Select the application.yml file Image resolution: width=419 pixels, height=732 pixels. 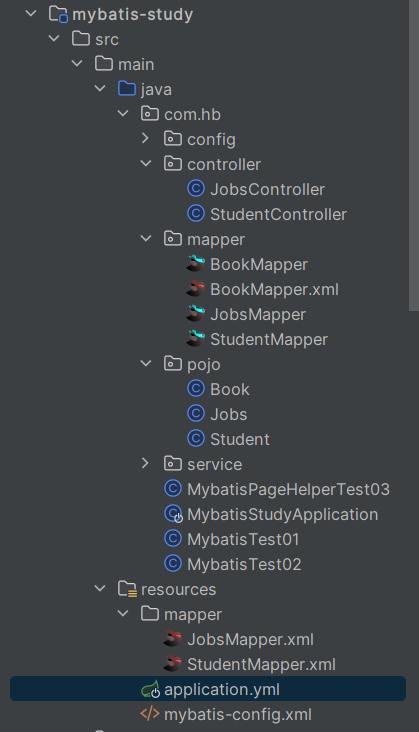pos(208,689)
